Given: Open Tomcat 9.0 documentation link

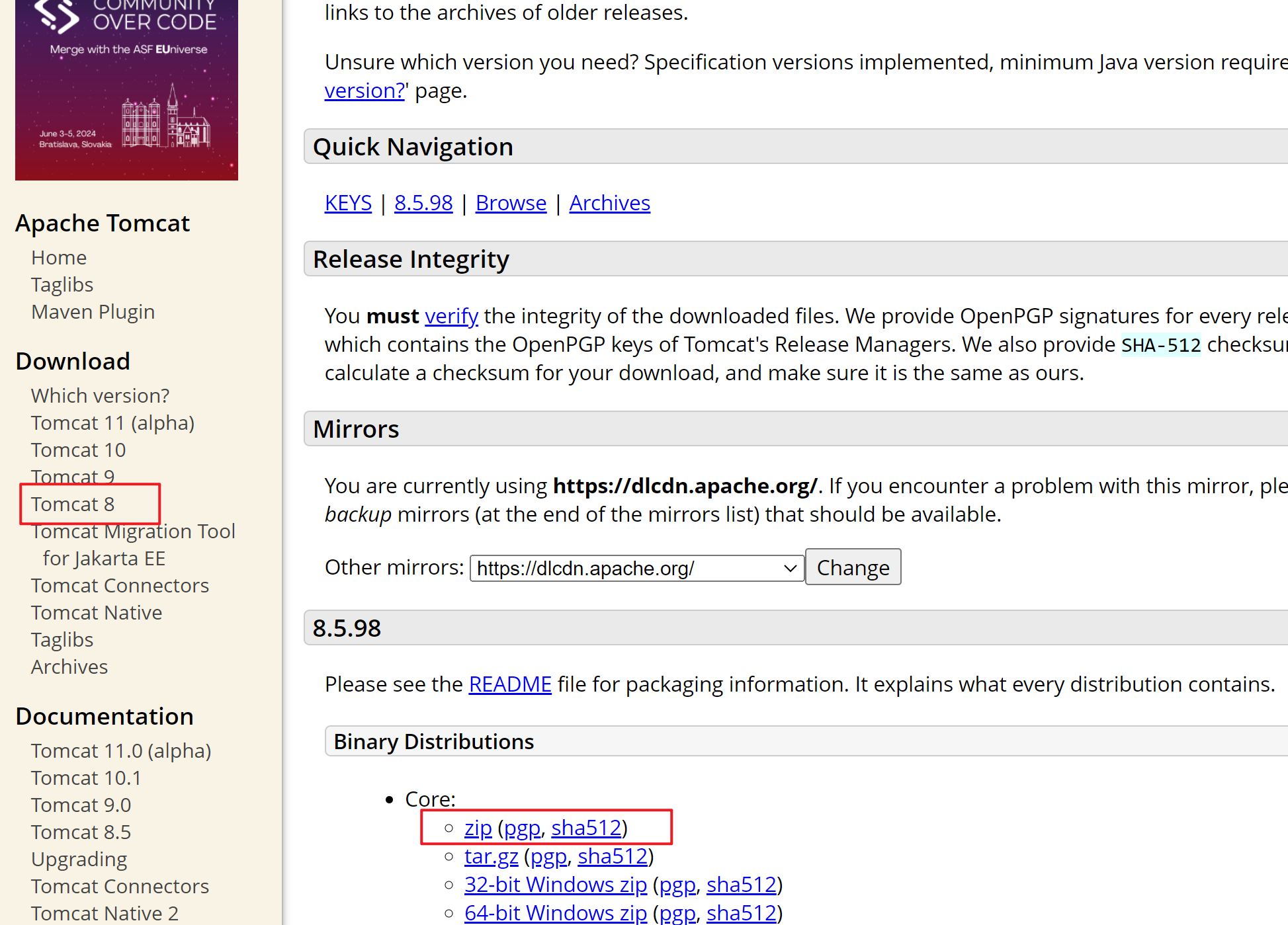Looking at the screenshot, I should pos(81,805).
